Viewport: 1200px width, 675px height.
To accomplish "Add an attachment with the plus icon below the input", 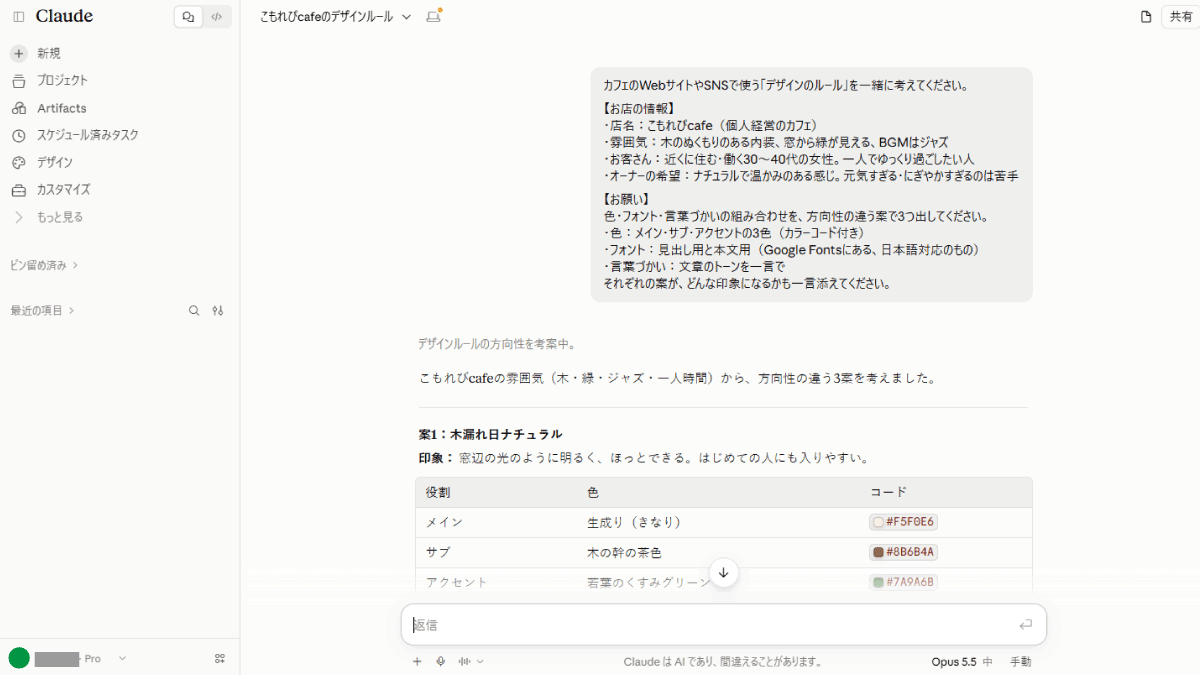I will pyautogui.click(x=417, y=661).
